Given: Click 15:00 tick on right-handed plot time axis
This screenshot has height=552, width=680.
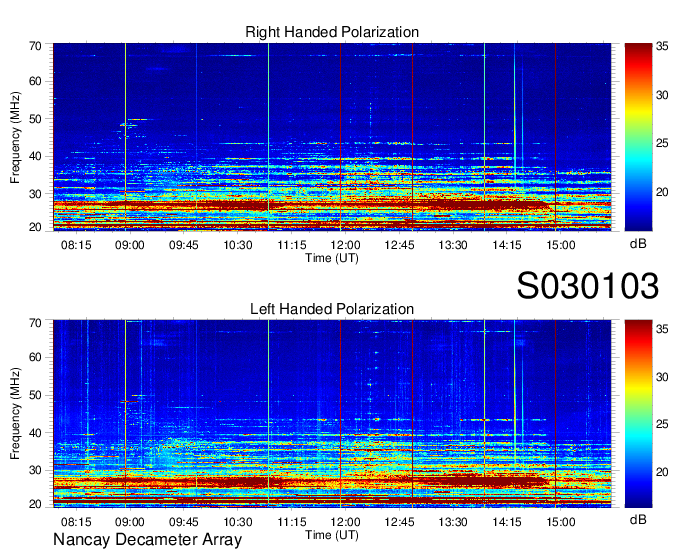Looking at the screenshot, I should (560, 245).
